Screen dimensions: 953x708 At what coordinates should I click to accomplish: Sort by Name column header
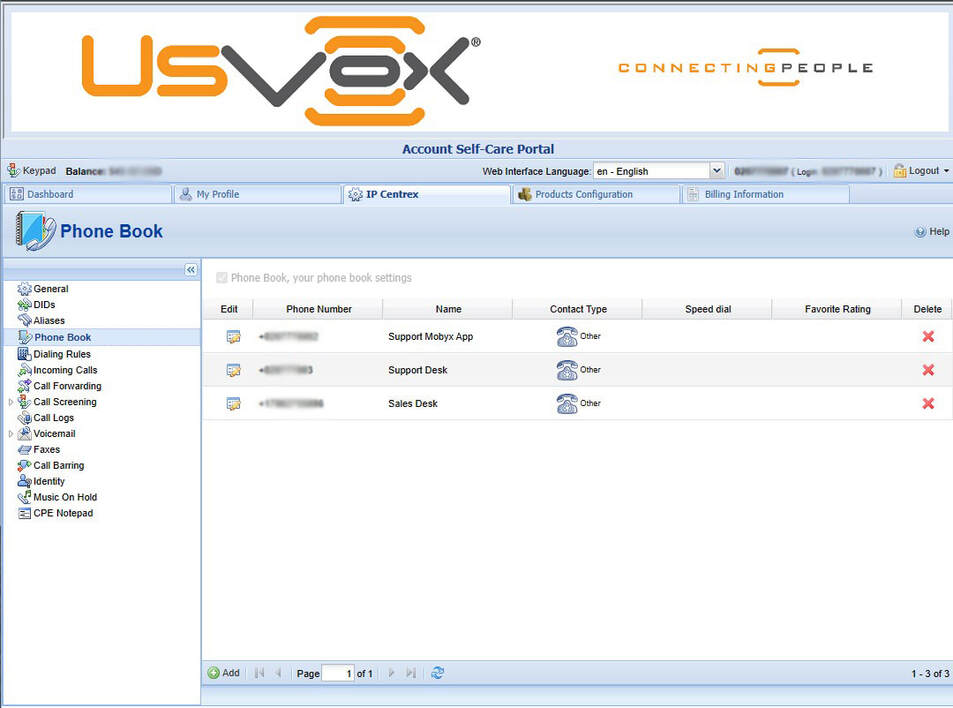coord(448,309)
